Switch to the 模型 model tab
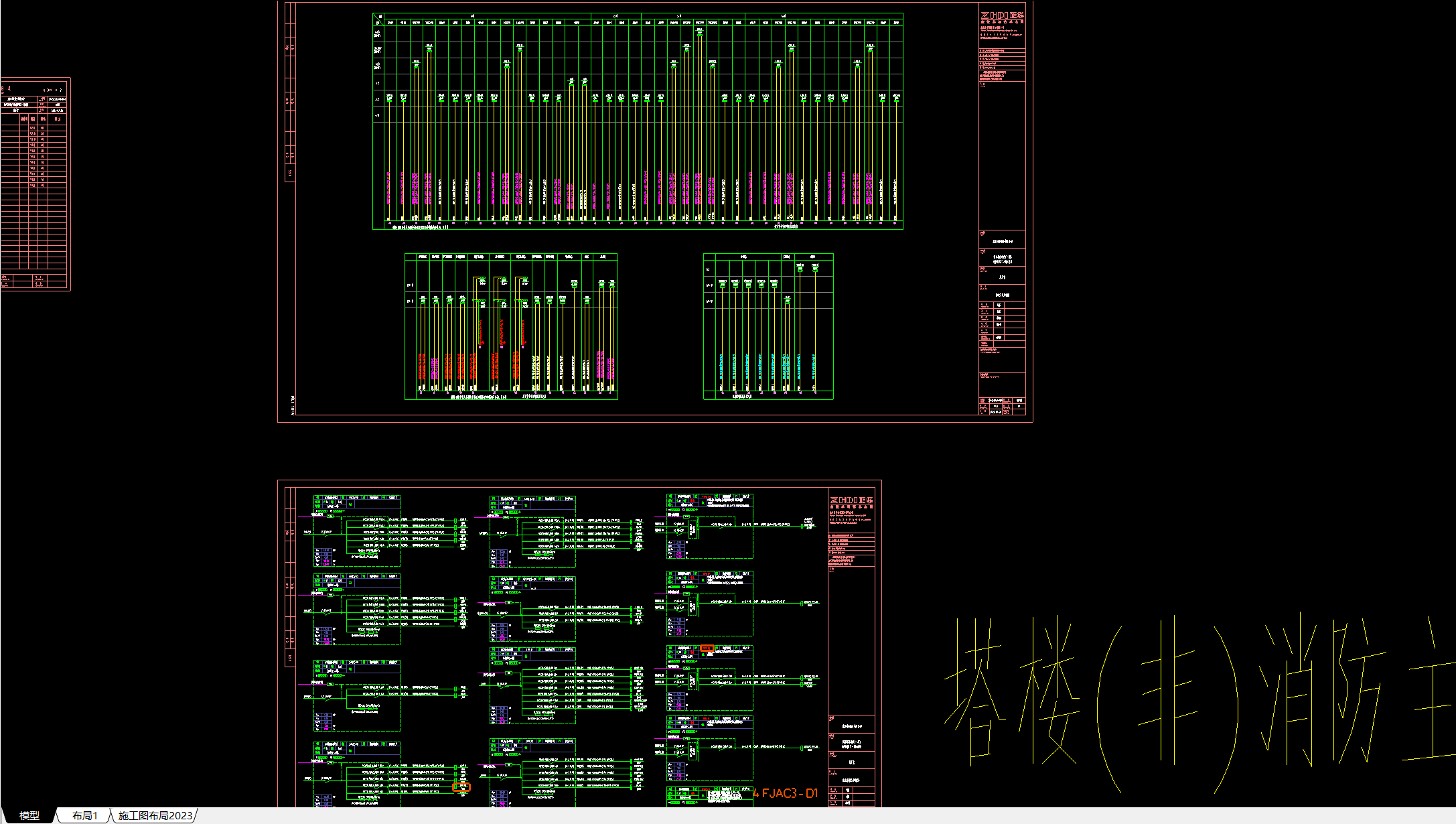1456x824 pixels. (29, 815)
